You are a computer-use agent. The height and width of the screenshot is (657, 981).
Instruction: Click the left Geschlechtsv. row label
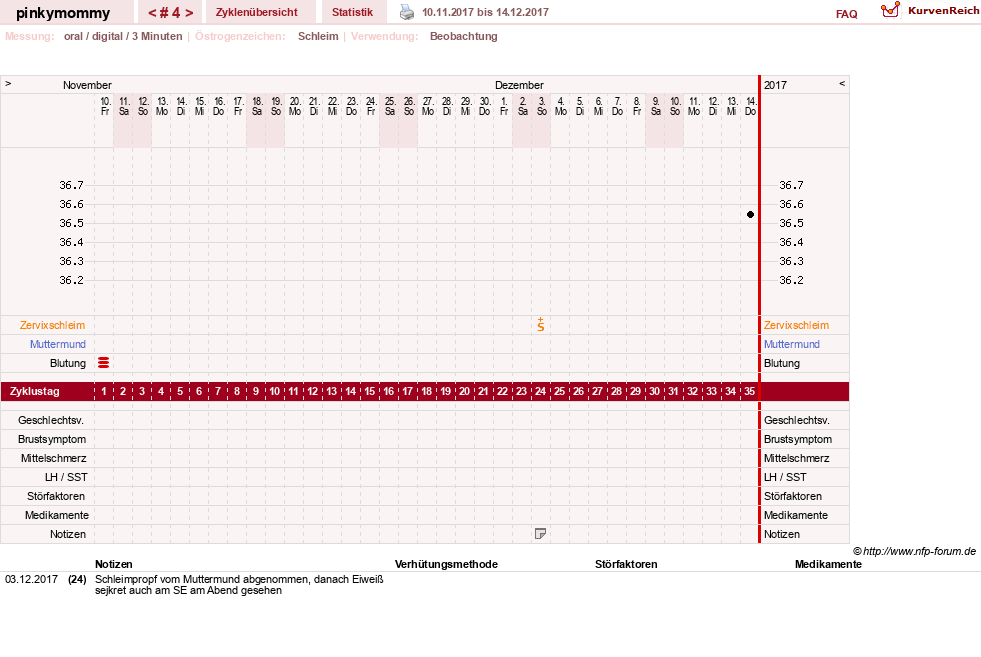[51, 420]
